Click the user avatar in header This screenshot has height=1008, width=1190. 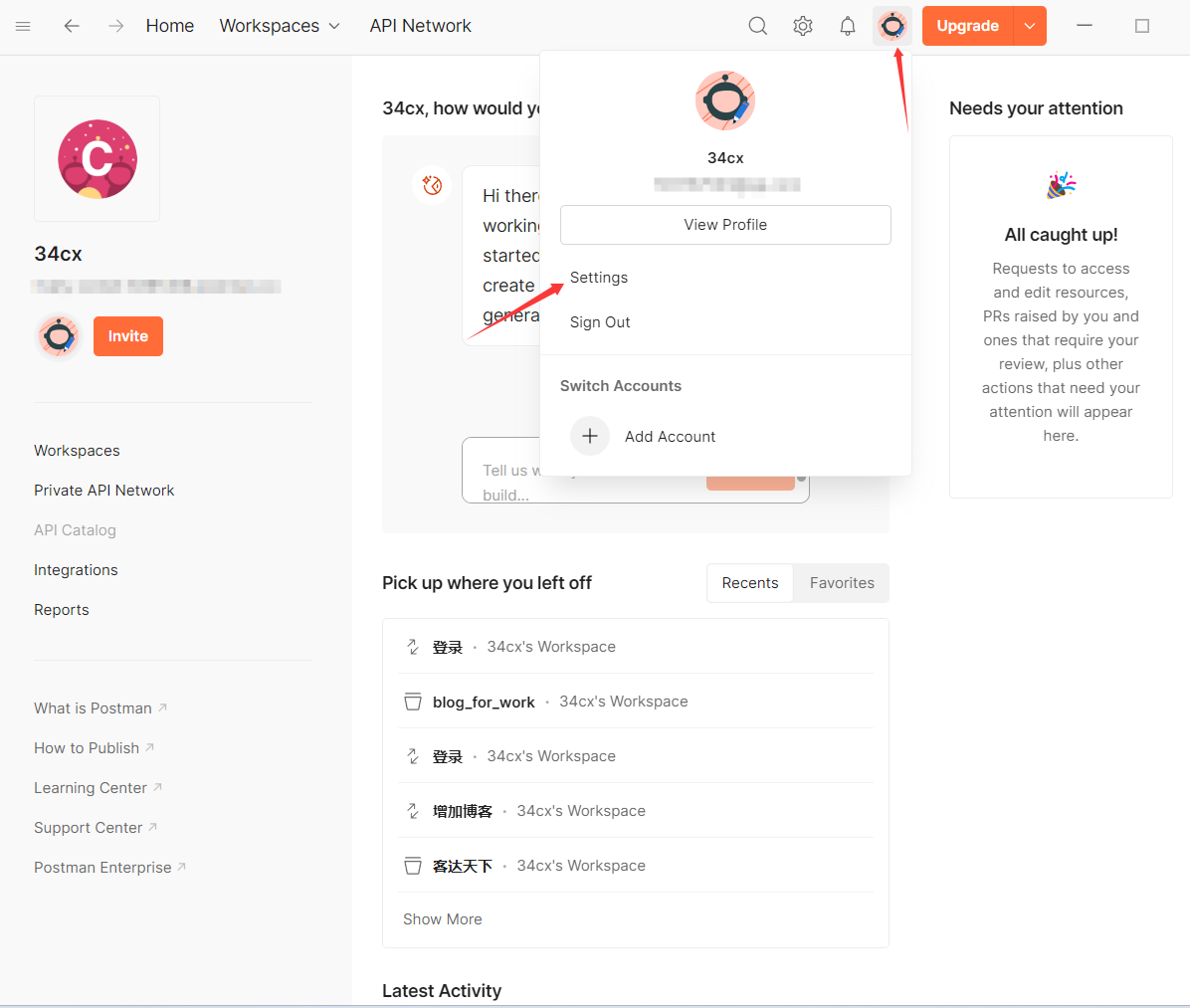click(892, 26)
